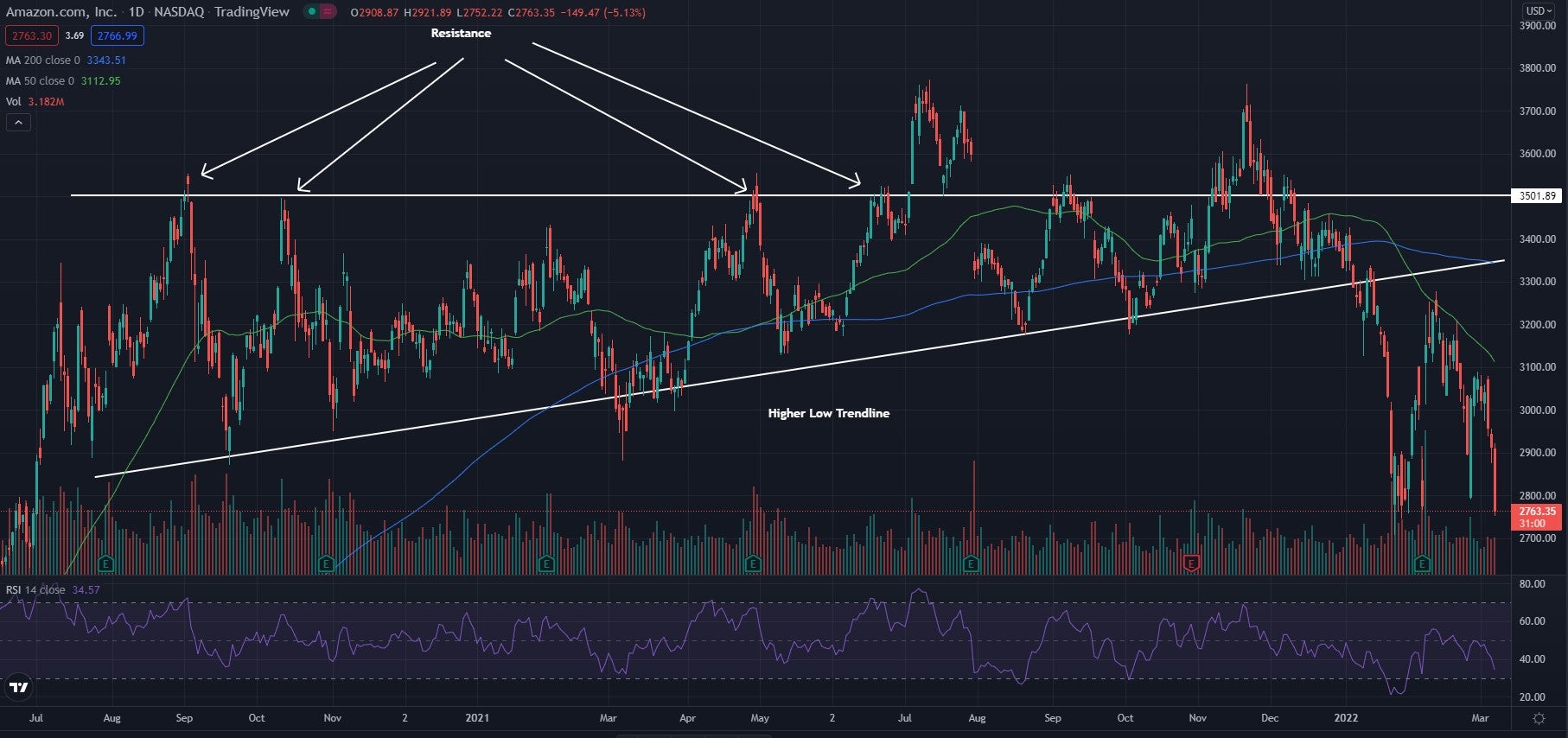Open chart settings gear on the time axis

(x=1539, y=718)
